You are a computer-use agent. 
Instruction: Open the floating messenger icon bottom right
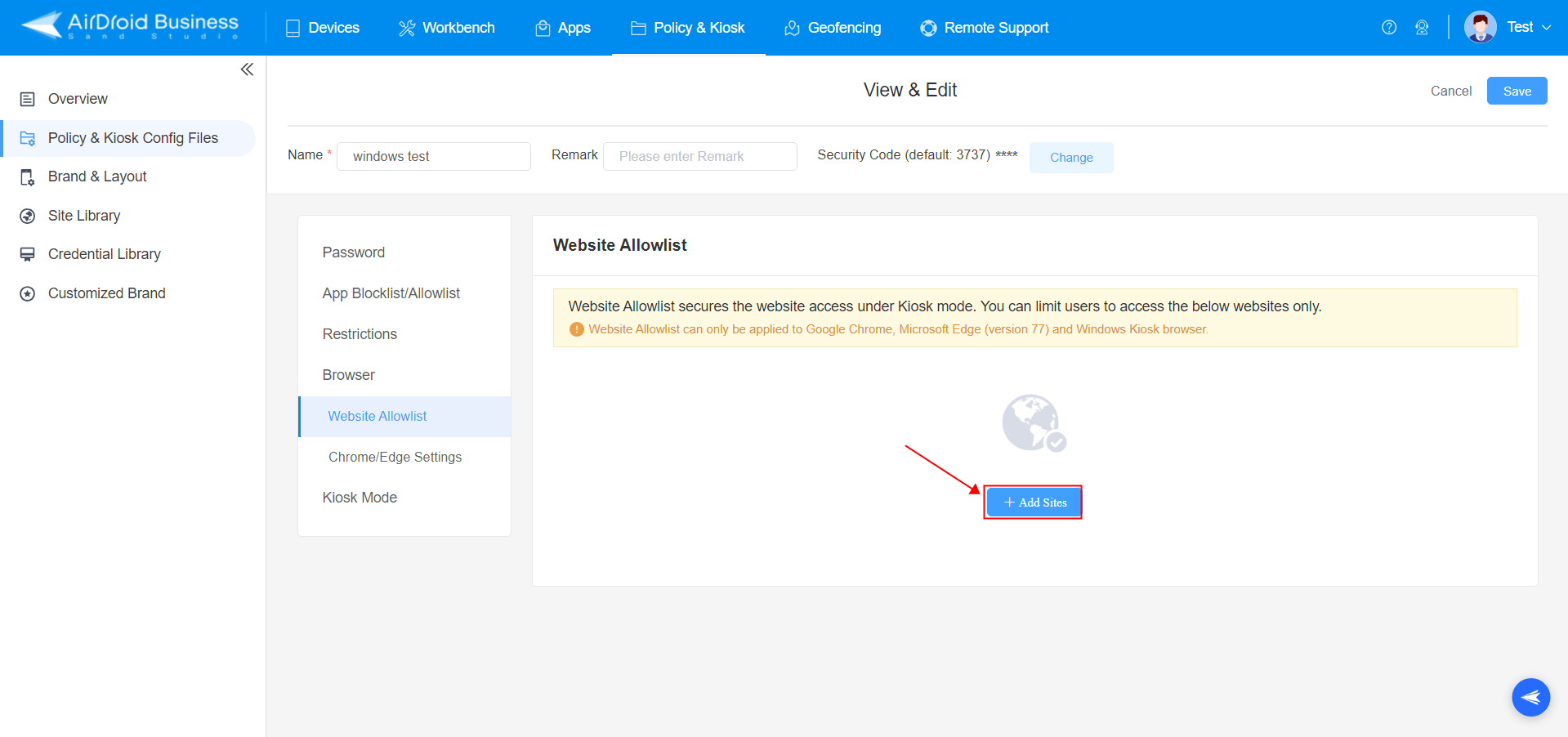tap(1530, 697)
